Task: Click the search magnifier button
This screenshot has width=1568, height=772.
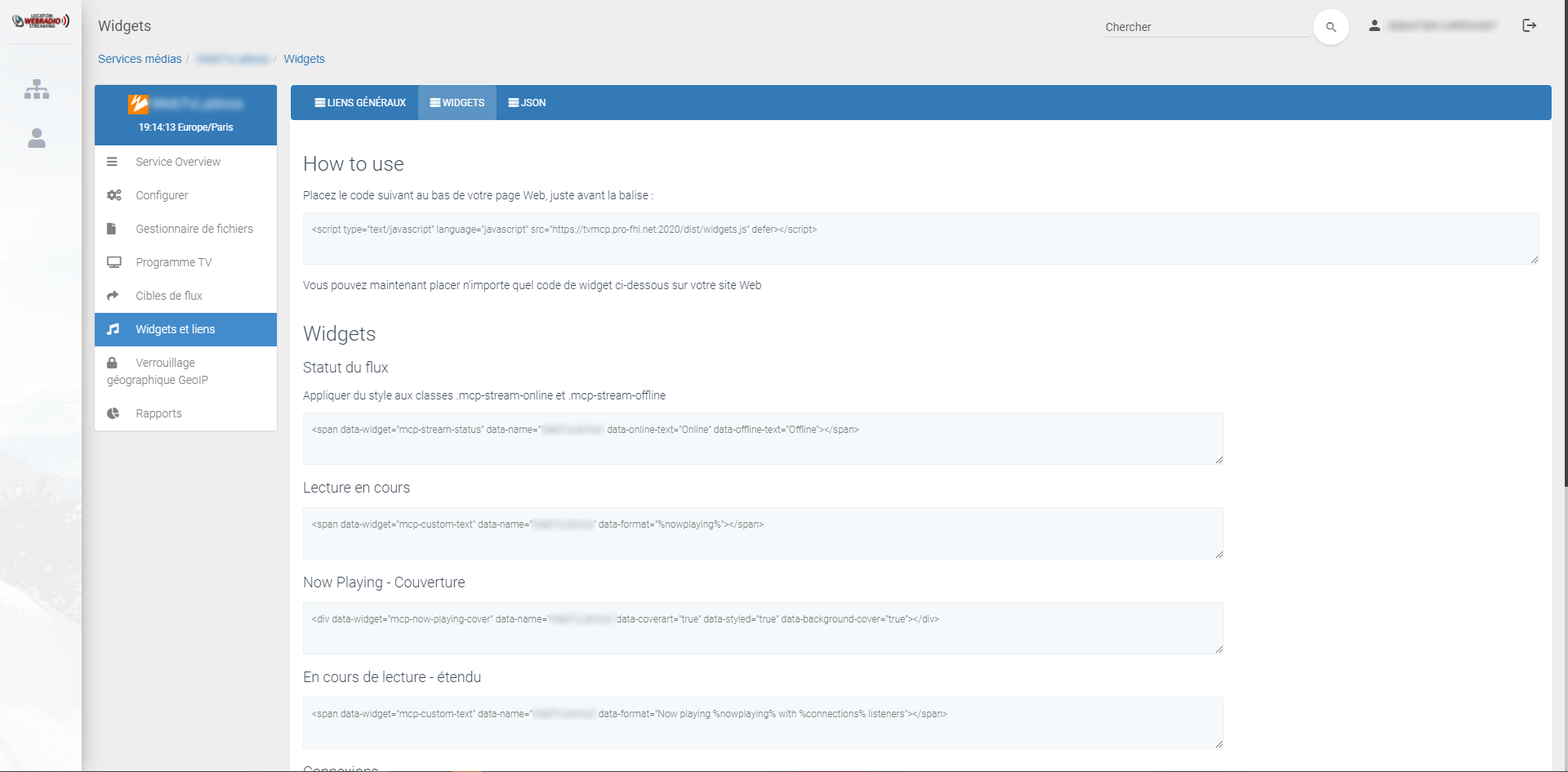Action: [x=1330, y=27]
